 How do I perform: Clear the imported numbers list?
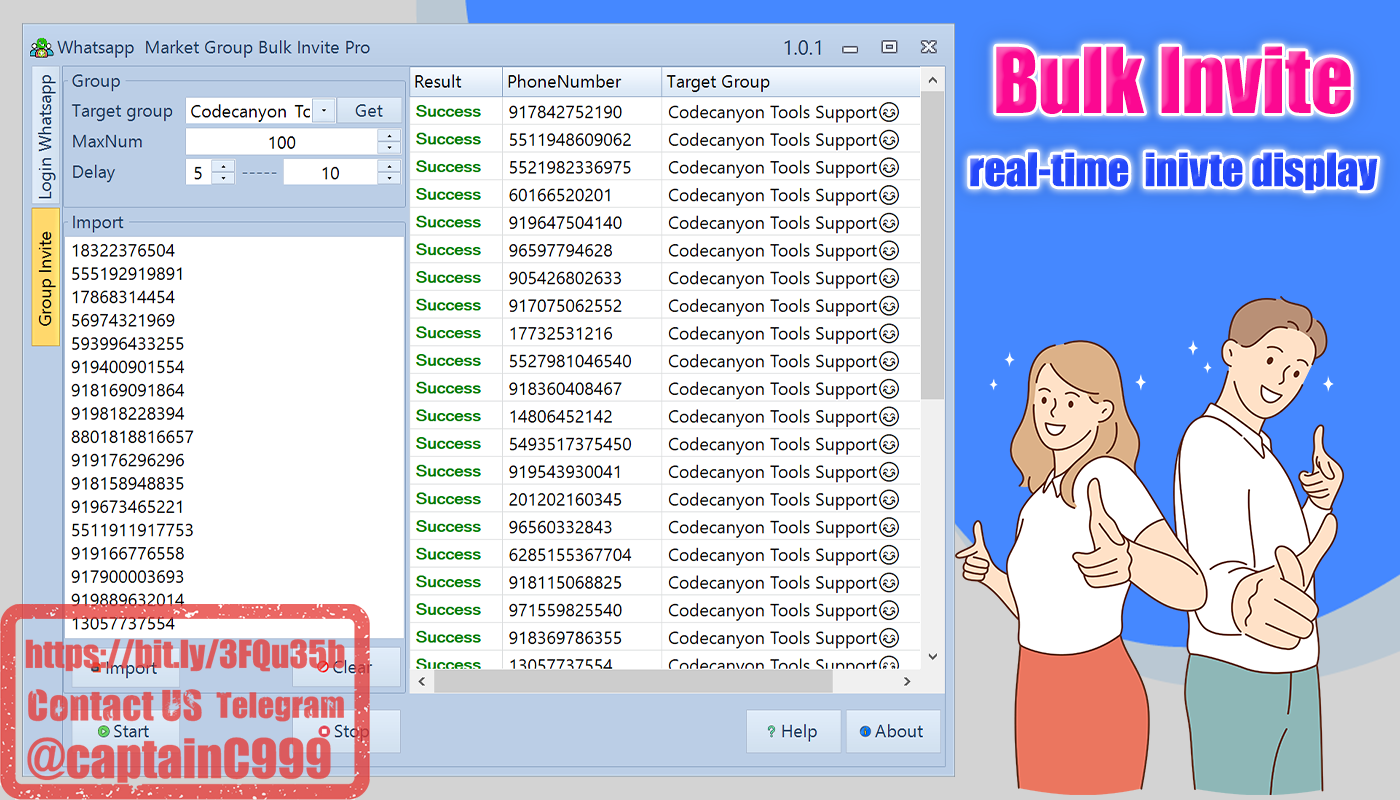(x=346, y=668)
